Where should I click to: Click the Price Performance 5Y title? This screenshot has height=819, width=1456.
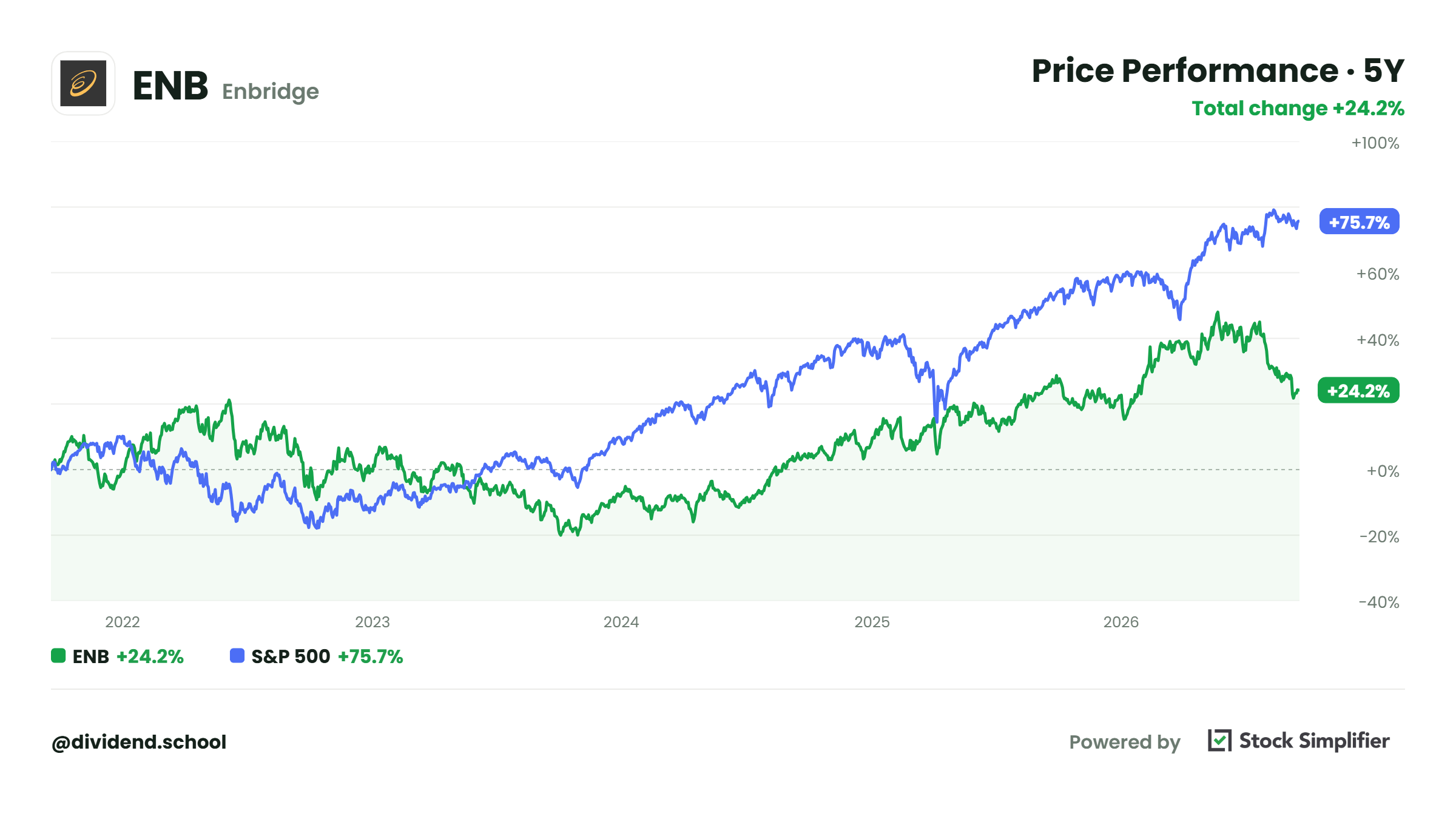pyautogui.click(x=1218, y=71)
